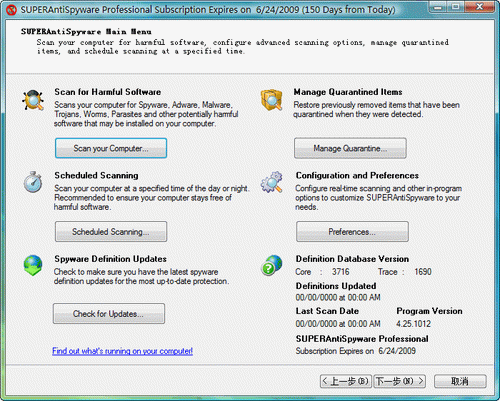Open Scheduled Scanning settings button

click(111, 232)
